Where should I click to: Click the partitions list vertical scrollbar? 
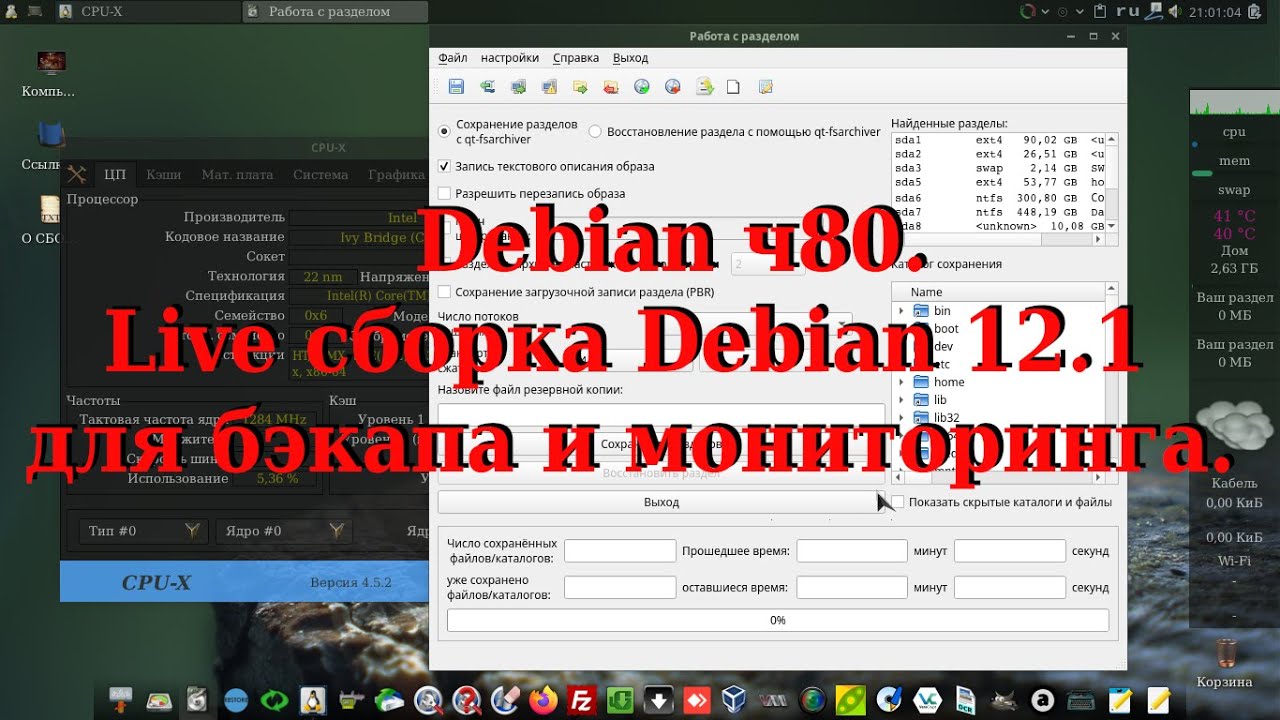tap(1112, 183)
